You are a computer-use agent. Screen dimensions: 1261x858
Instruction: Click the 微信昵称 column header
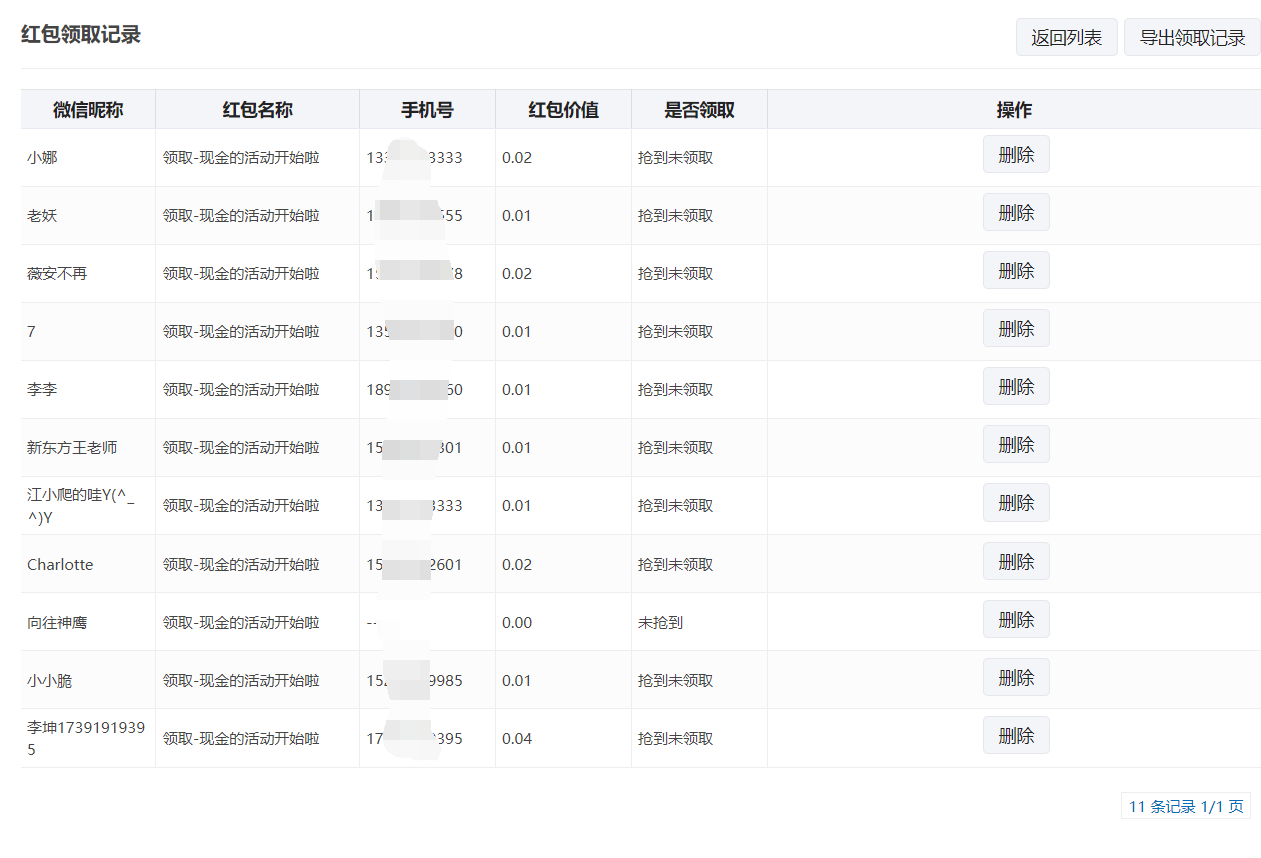click(88, 110)
